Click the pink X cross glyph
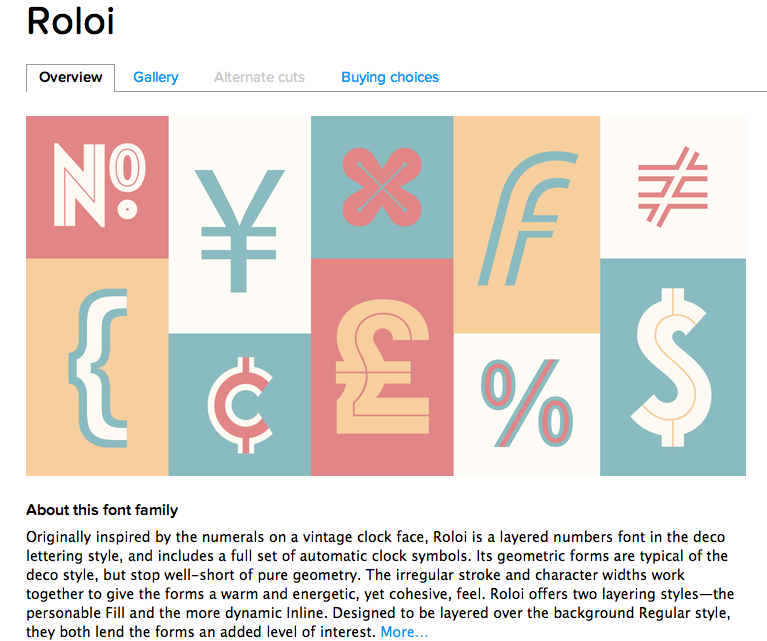Image resolution: width=767 pixels, height=641 pixels. point(382,187)
